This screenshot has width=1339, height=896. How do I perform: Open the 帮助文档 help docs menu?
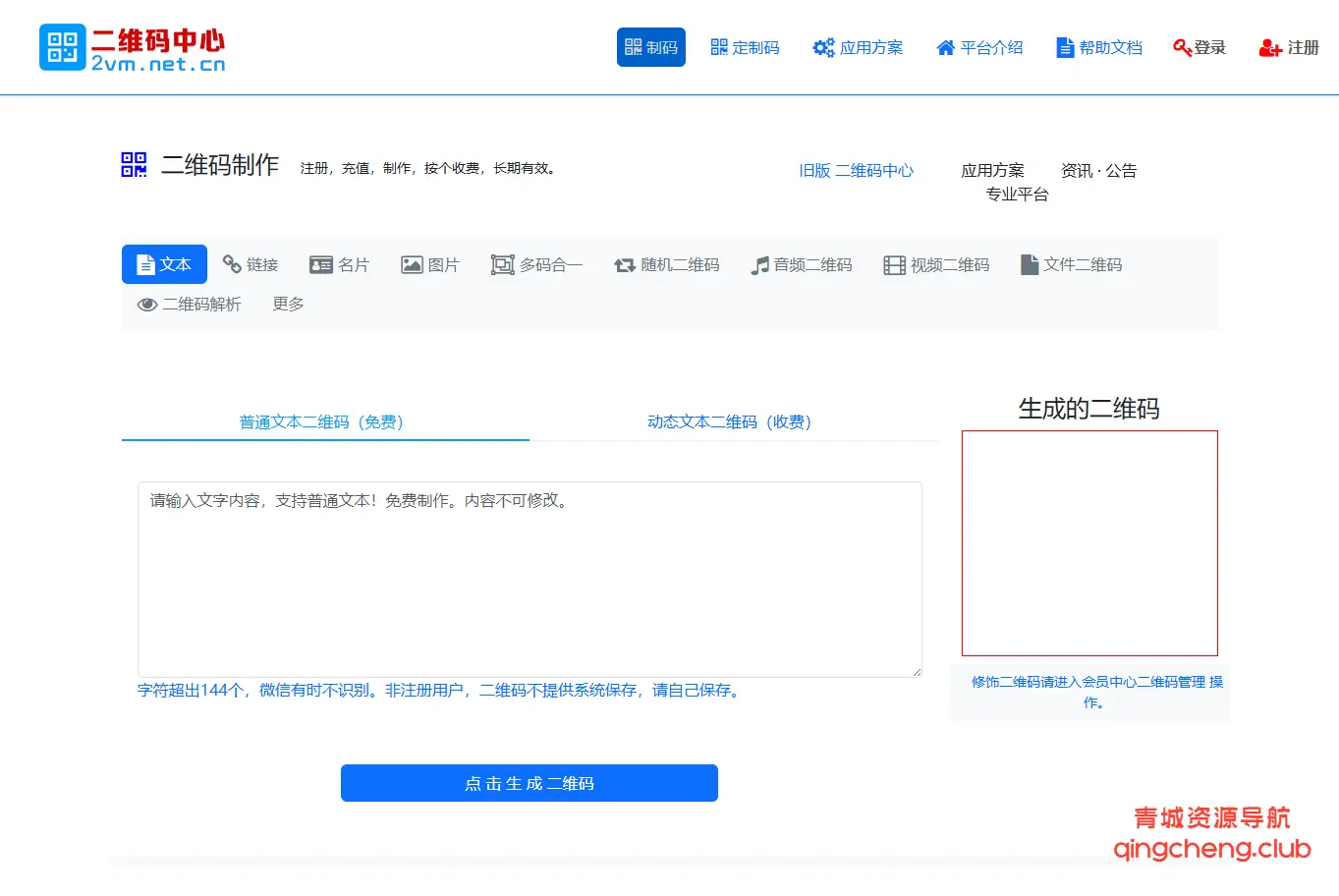(1098, 47)
